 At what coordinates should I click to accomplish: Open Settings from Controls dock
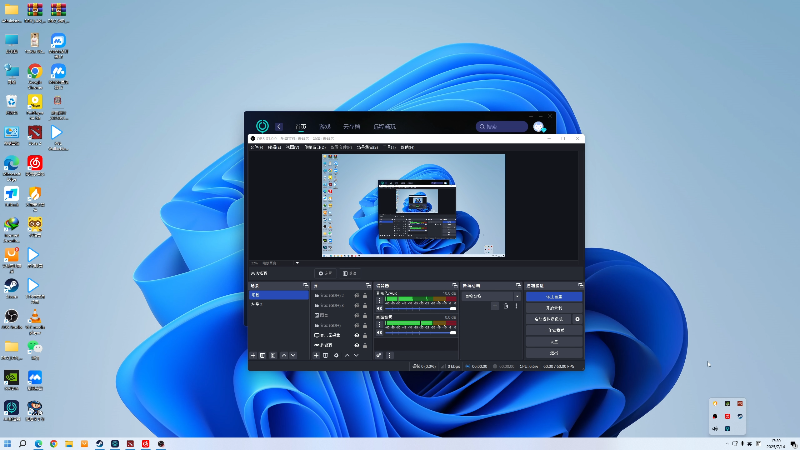pos(554,342)
